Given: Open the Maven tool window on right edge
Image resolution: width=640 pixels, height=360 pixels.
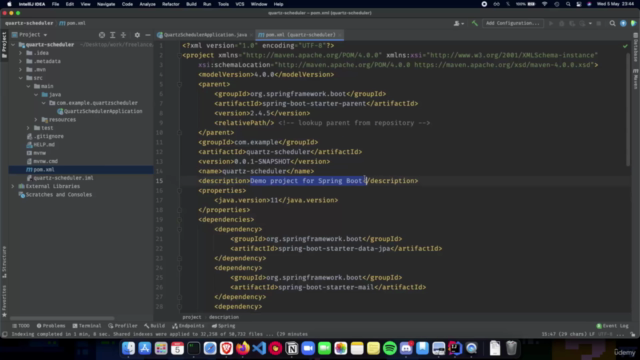Looking at the screenshot, I should [x=636, y=79].
